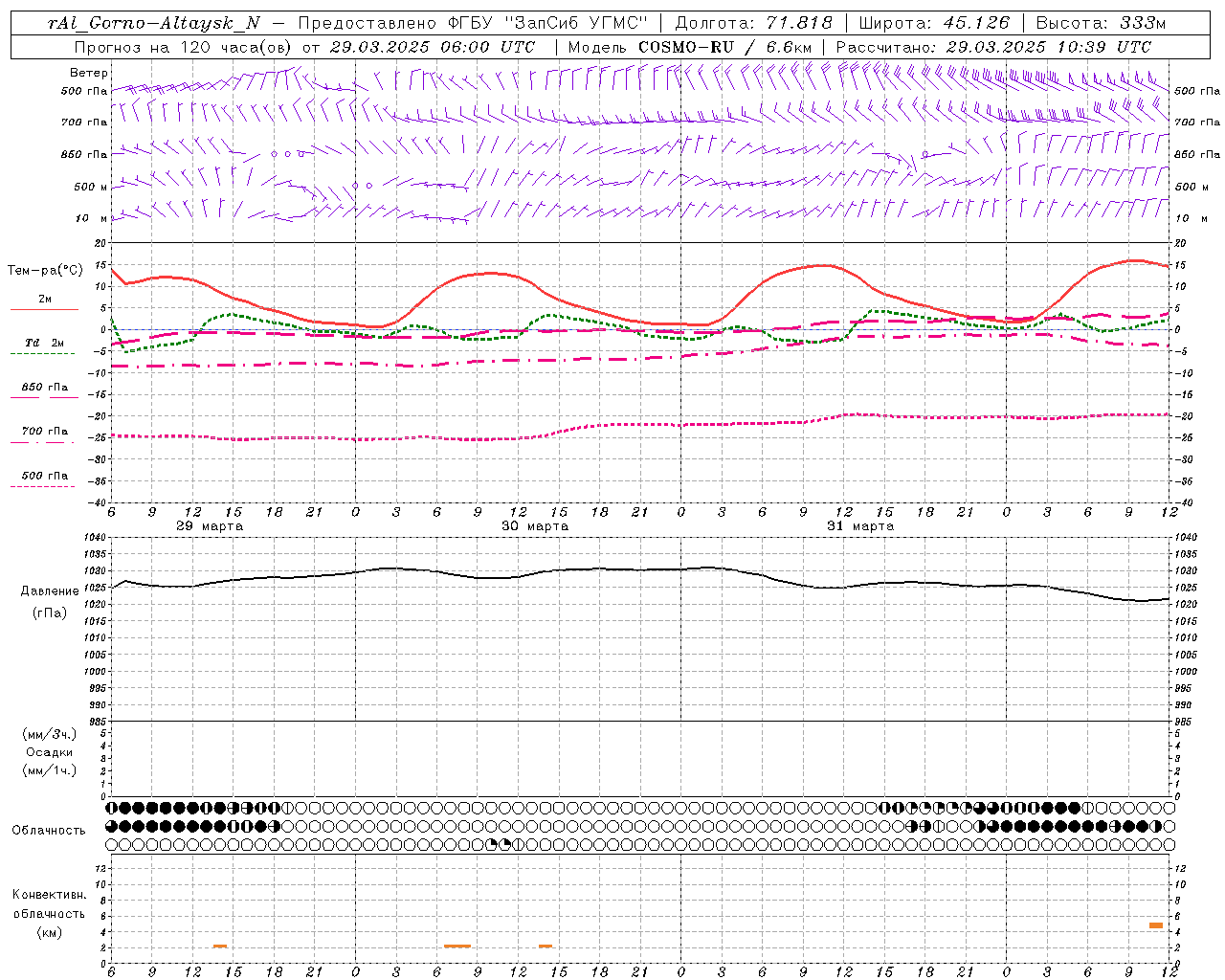
Task: Click the Td 2м legend entry
Action: point(44,343)
